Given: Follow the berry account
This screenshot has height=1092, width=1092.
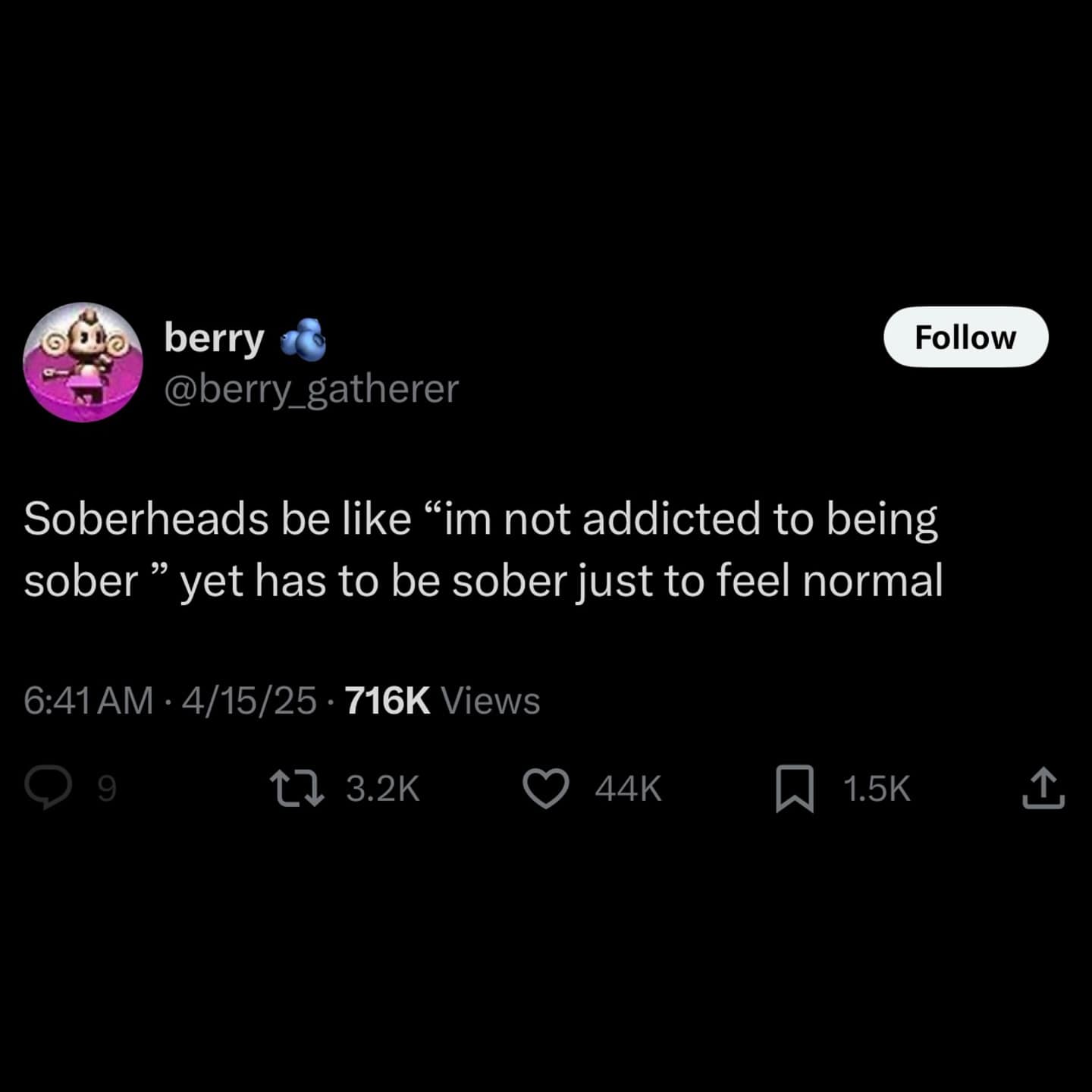Looking at the screenshot, I should click(965, 337).
